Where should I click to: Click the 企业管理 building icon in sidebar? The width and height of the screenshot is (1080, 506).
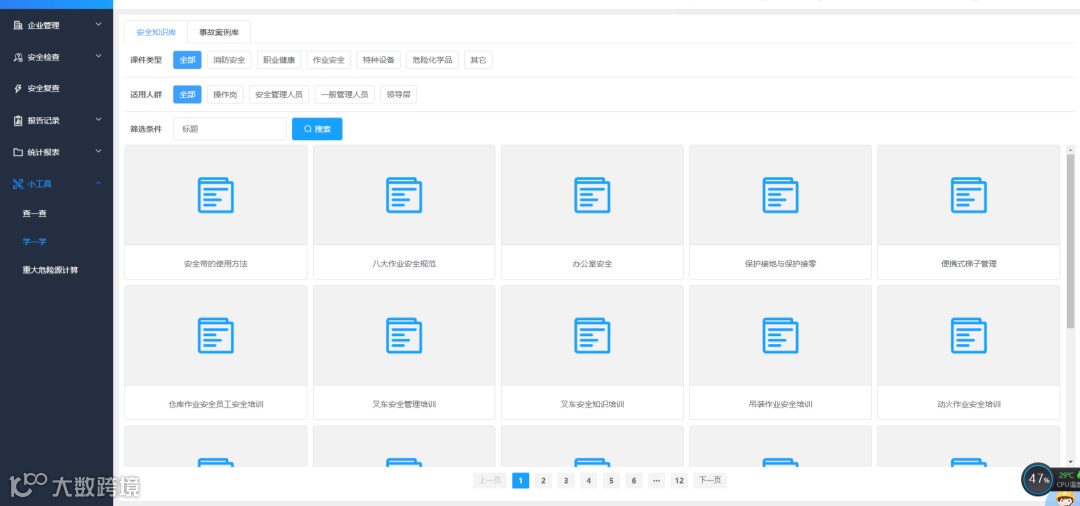(18, 25)
